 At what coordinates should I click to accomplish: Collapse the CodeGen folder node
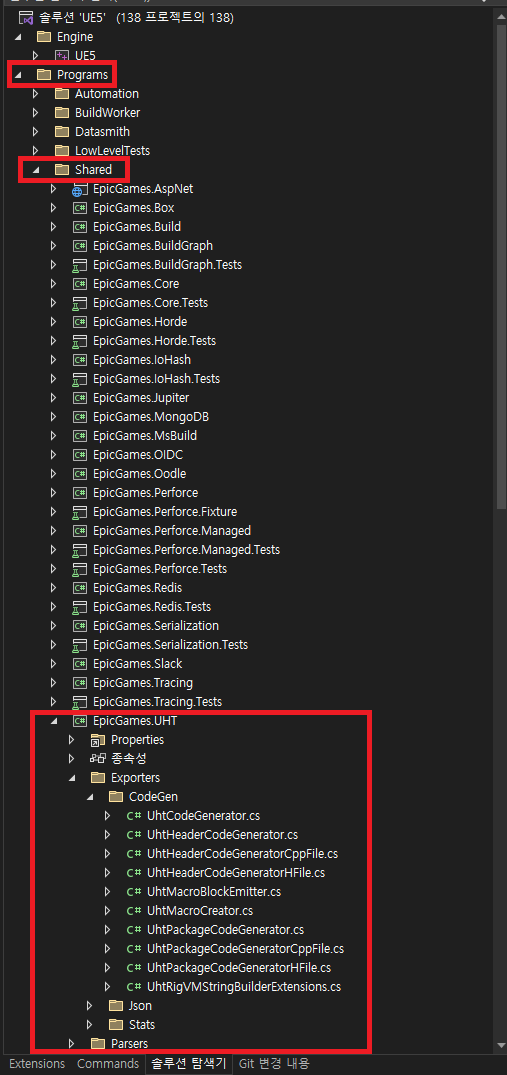point(90,797)
